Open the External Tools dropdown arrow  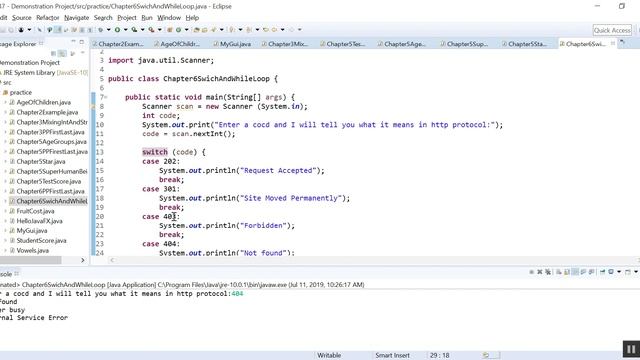point(160,30)
